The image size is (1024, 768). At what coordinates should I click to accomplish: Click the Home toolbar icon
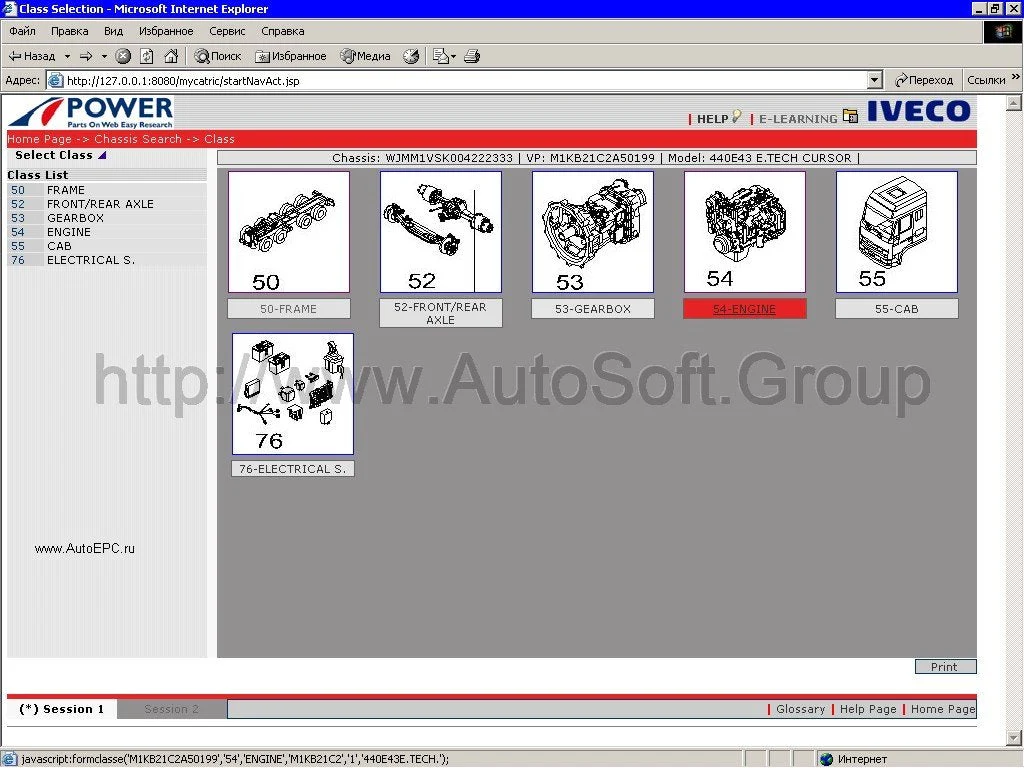170,56
